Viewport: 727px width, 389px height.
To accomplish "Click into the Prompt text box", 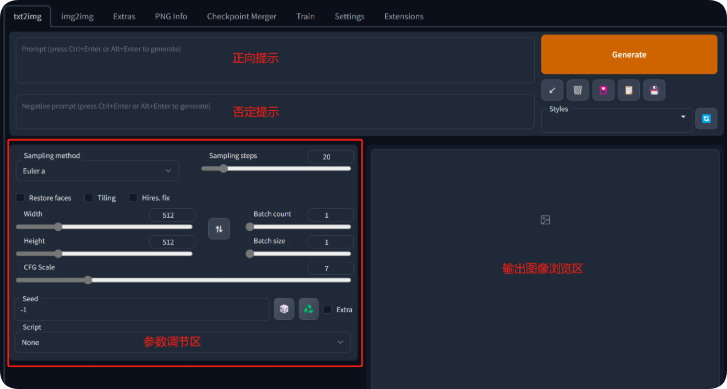I will tap(275, 60).
